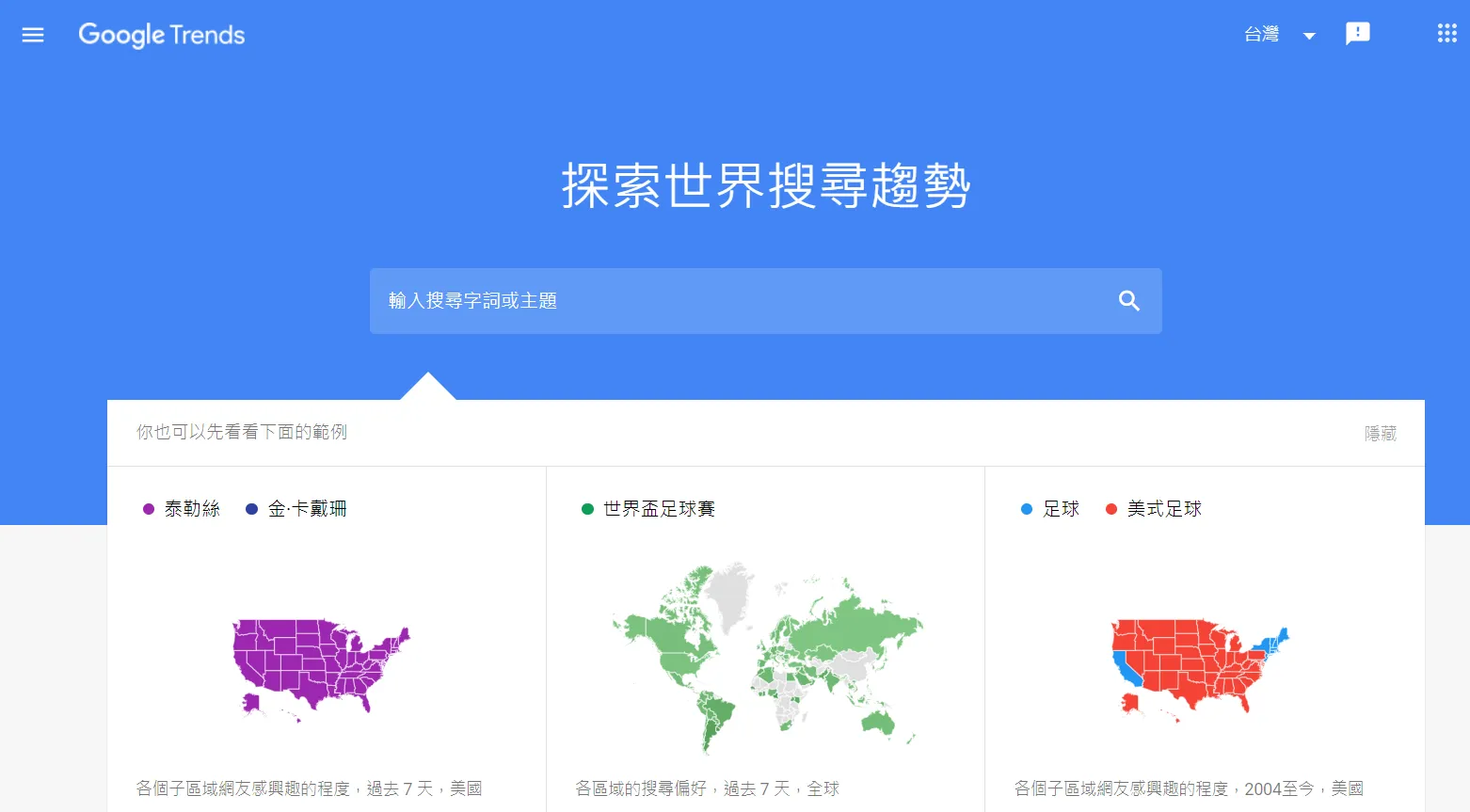The width and height of the screenshot is (1470, 812).
Task: Open the hamburger main menu
Action: (x=33, y=35)
